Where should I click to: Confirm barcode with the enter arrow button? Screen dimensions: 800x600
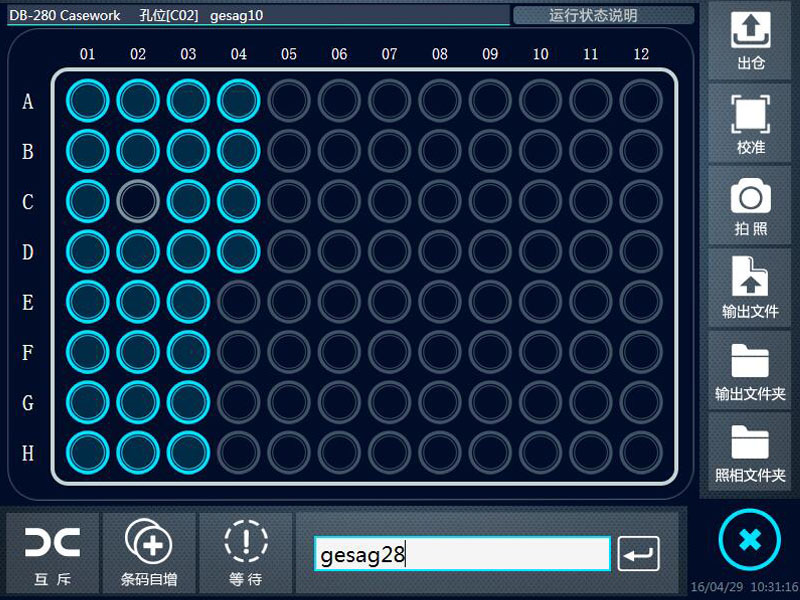coord(638,554)
